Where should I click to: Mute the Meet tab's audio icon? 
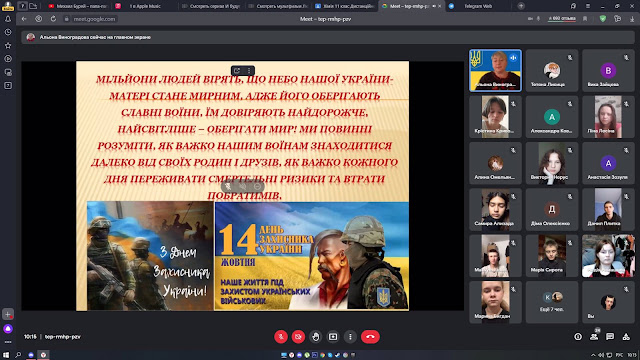[x=434, y=6]
